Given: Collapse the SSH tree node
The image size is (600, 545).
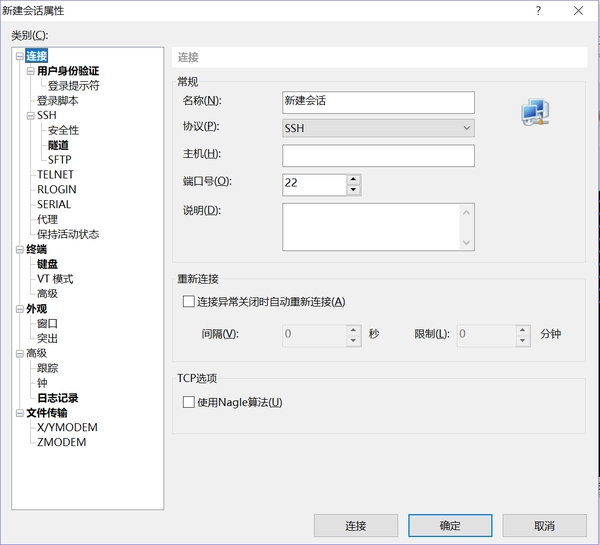Looking at the screenshot, I should [30, 116].
